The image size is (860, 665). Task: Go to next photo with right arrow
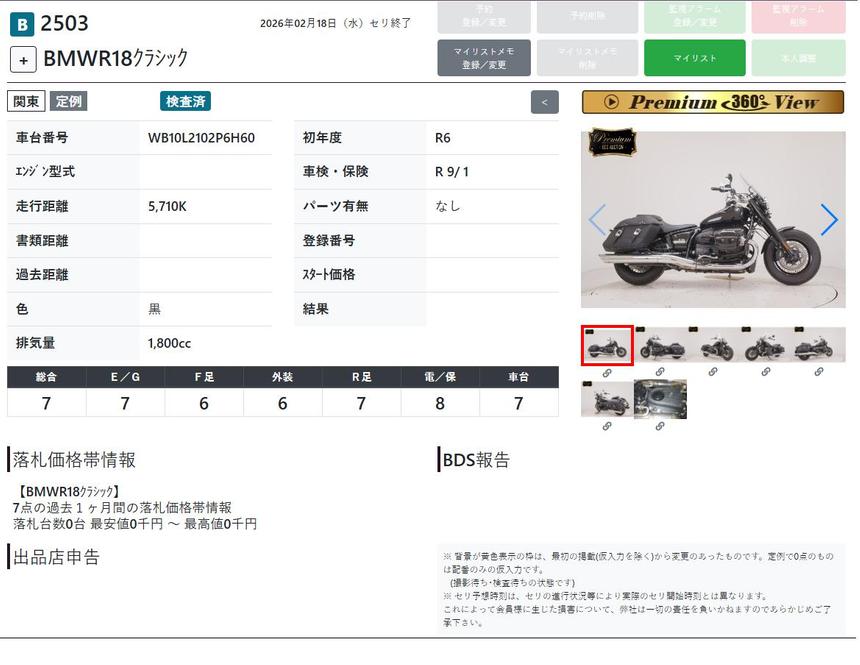[828, 220]
